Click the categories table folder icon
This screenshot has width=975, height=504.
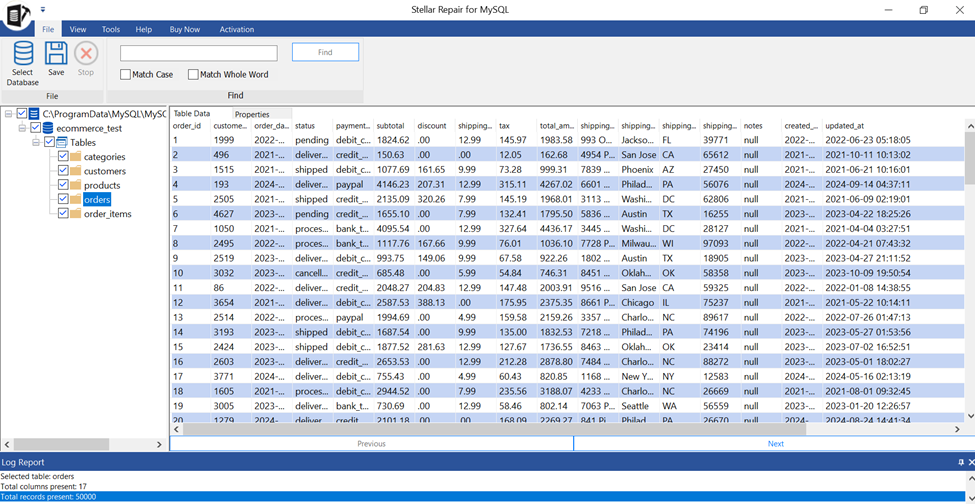click(x=76, y=157)
